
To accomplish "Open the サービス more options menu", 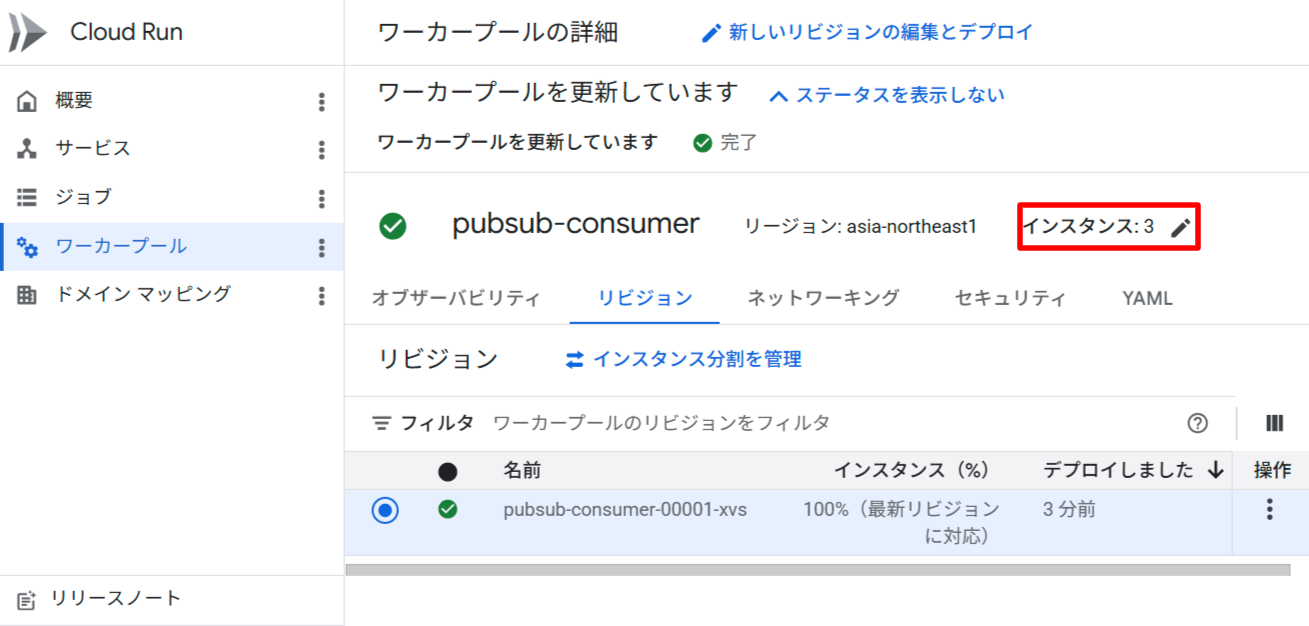I will click(x=321, y=149).
